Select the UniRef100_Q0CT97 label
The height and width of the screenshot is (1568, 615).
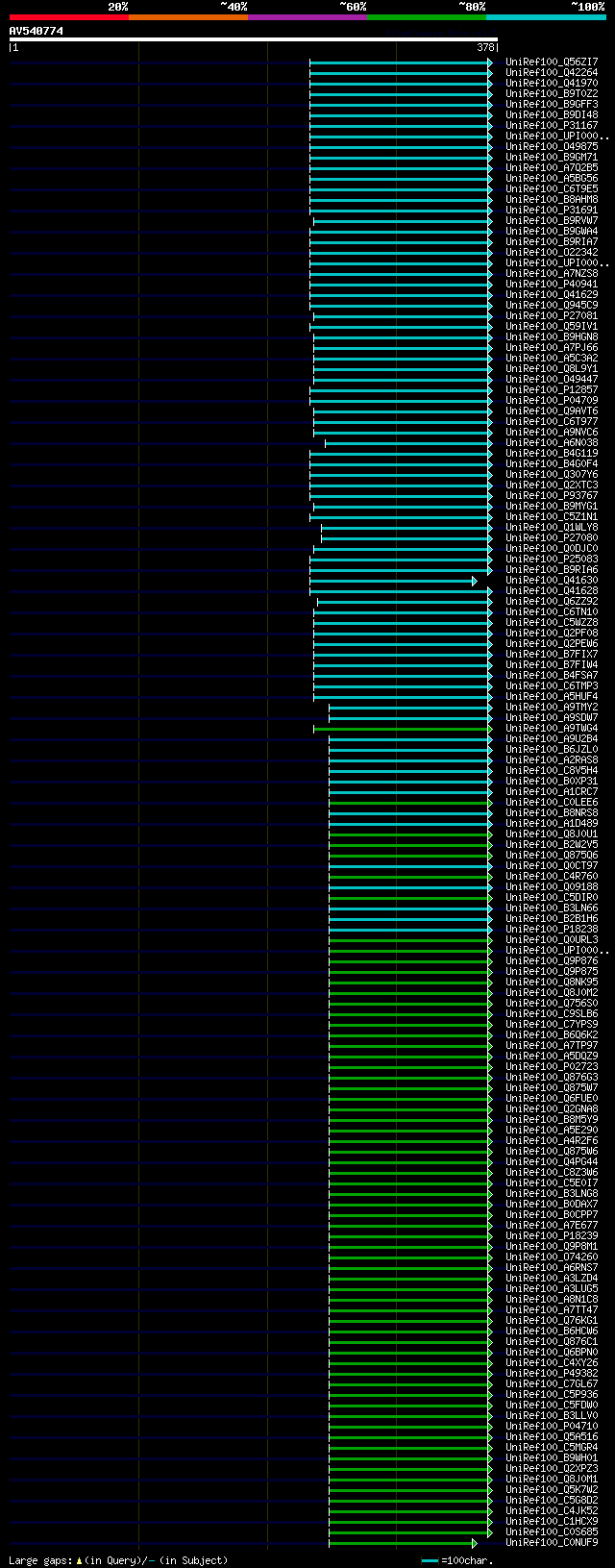pyautogui.click(x=552, y=865)
